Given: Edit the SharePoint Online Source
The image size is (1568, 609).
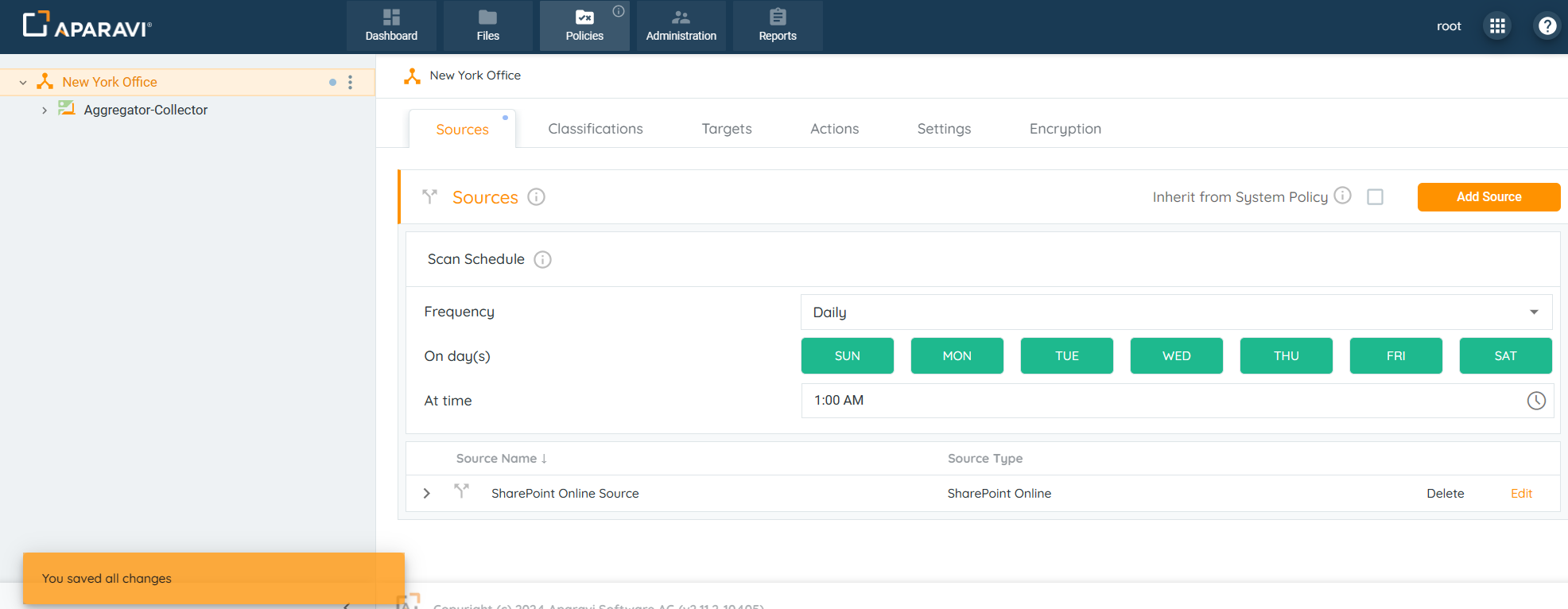Looking at the screenshot, I should pyautogui.click(x=1520, y=494).
